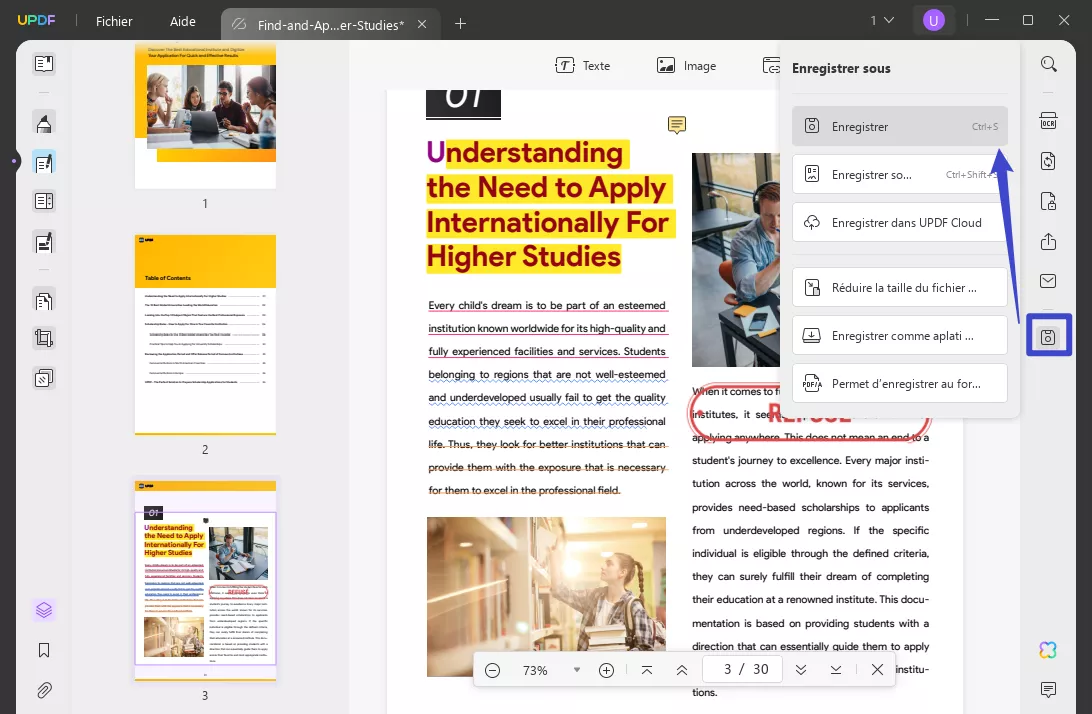Image resolution: width=1092 pixels, height=714 pixels.
Task: Go to next page arrow
Action: [801, 670]
